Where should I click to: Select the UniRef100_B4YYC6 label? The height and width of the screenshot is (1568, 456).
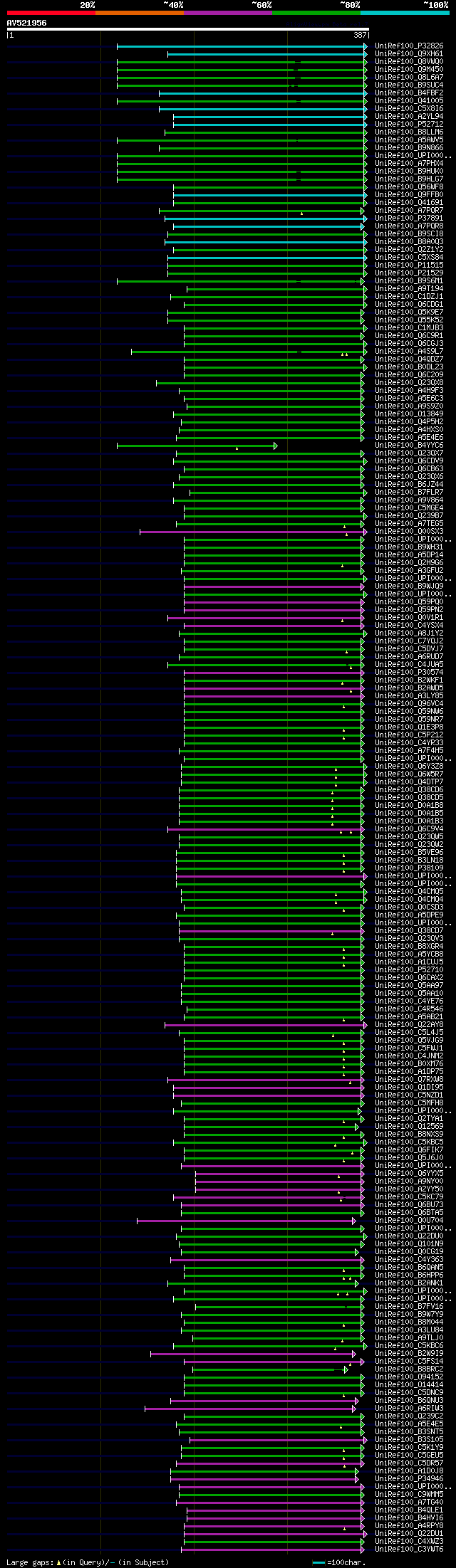pos(409,446)
